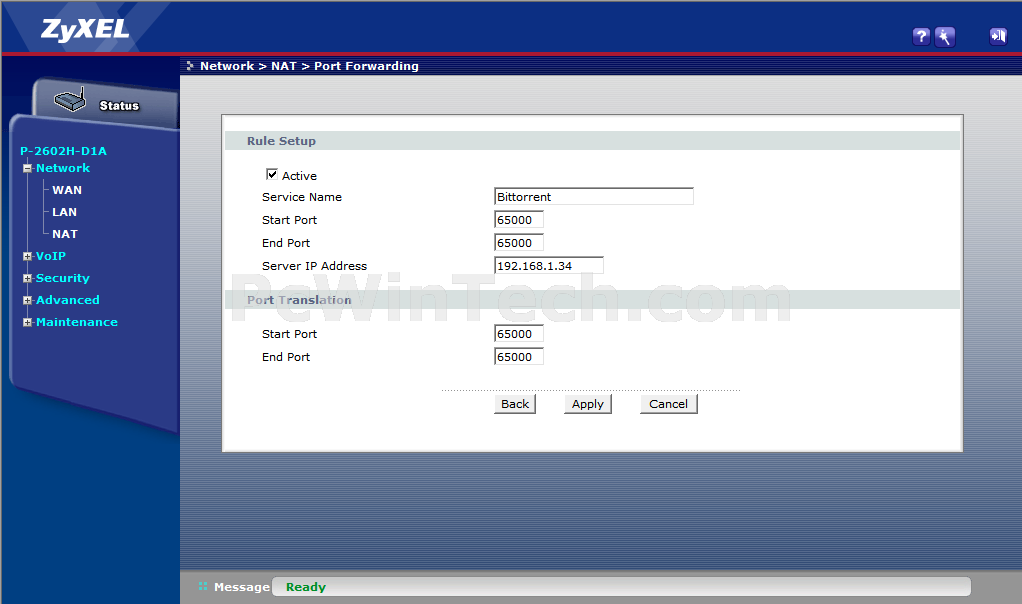Expand the Maintenance plus box
Viewport: 1022px width, 604px height.
coord(28,322)
